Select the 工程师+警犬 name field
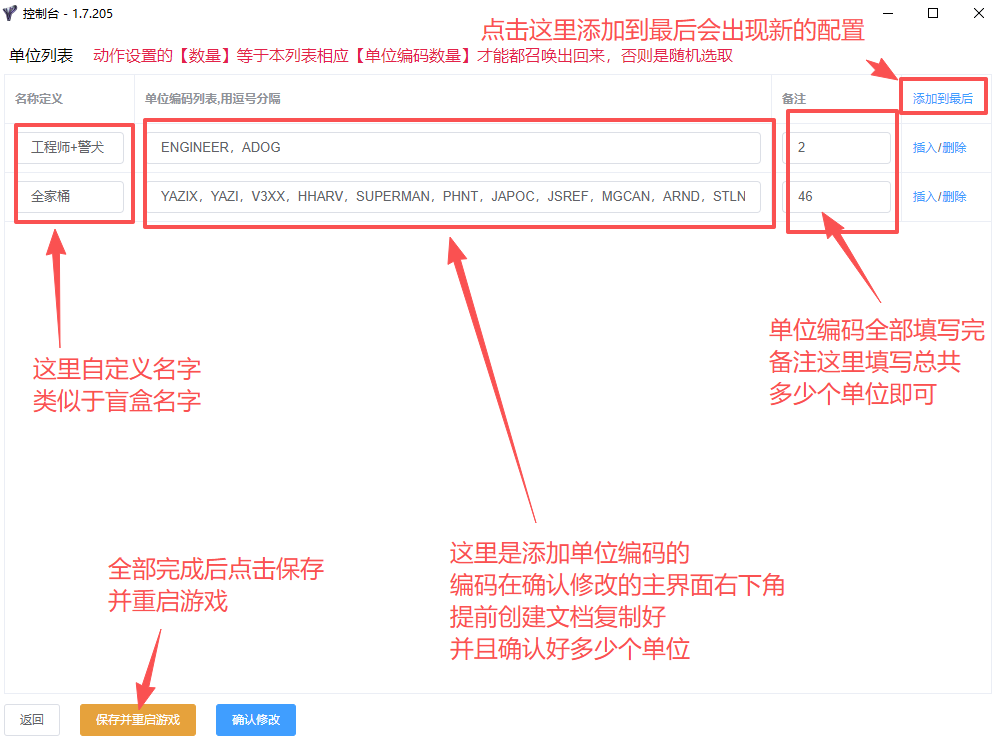 70,147
